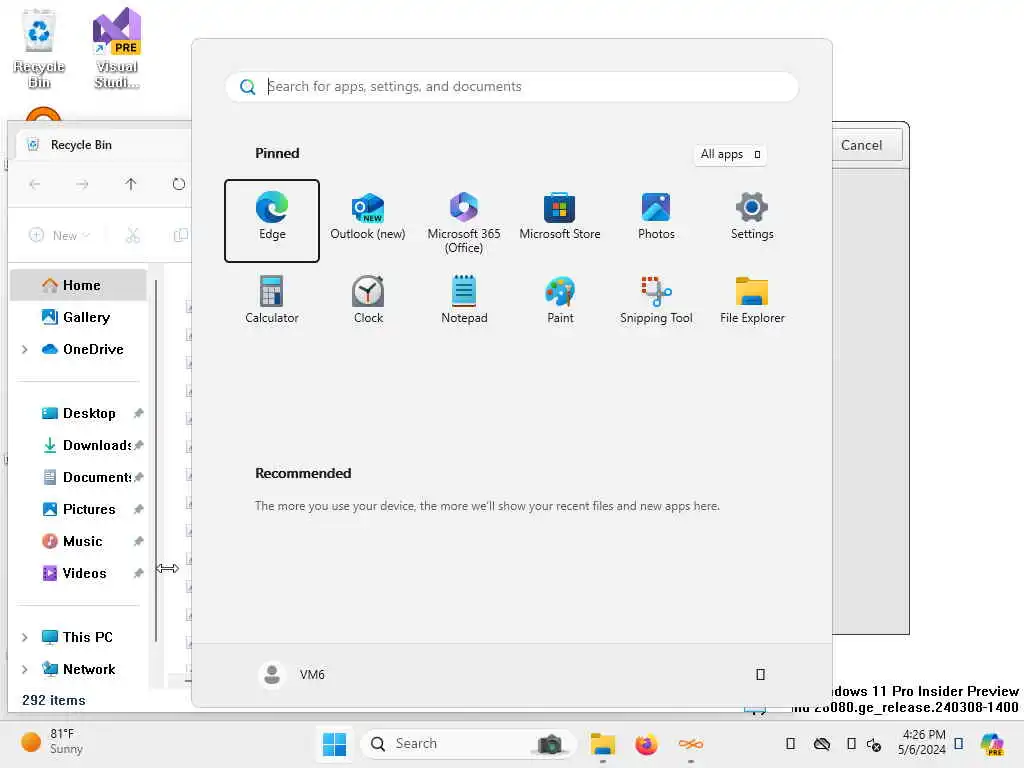
Task: Go back in Recycle Bin window
Action: pos(35,184)
